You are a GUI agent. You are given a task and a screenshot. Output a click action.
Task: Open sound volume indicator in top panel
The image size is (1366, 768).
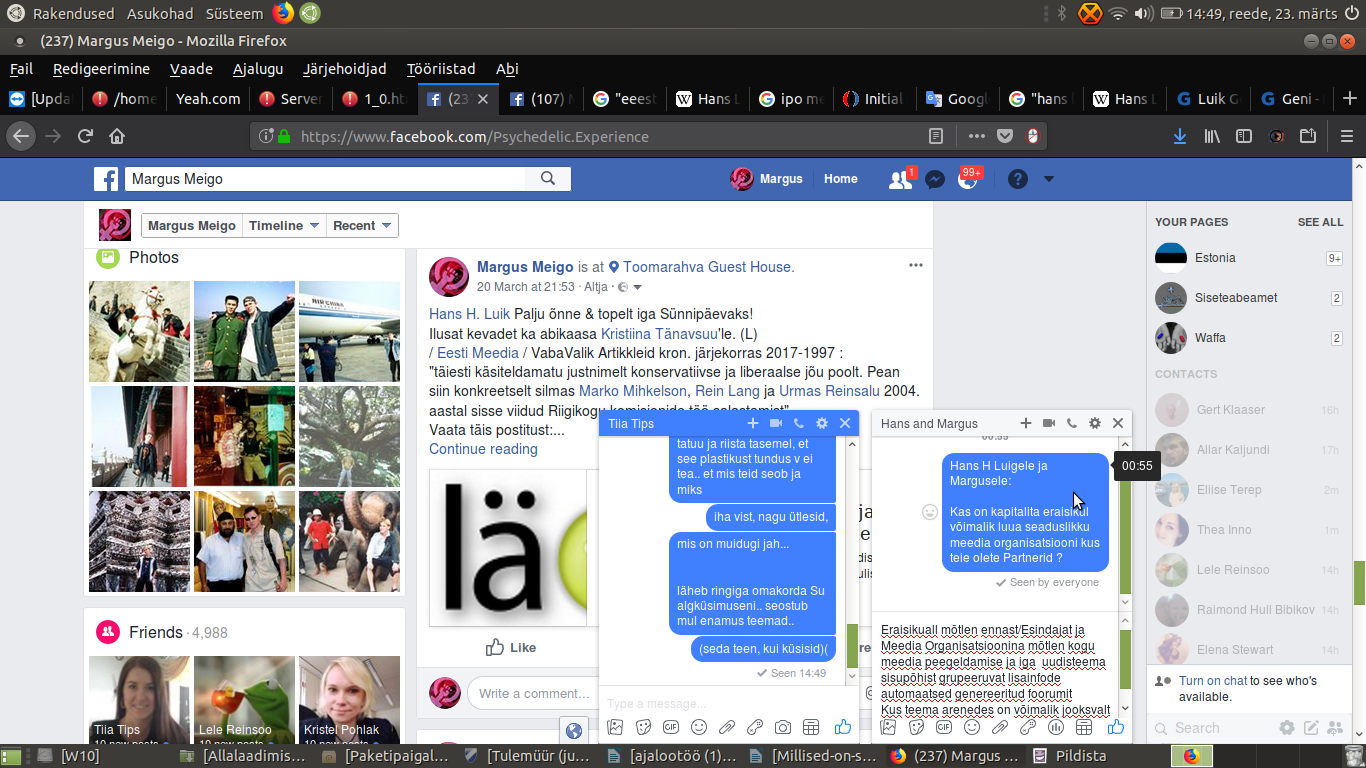(1142, 14)
